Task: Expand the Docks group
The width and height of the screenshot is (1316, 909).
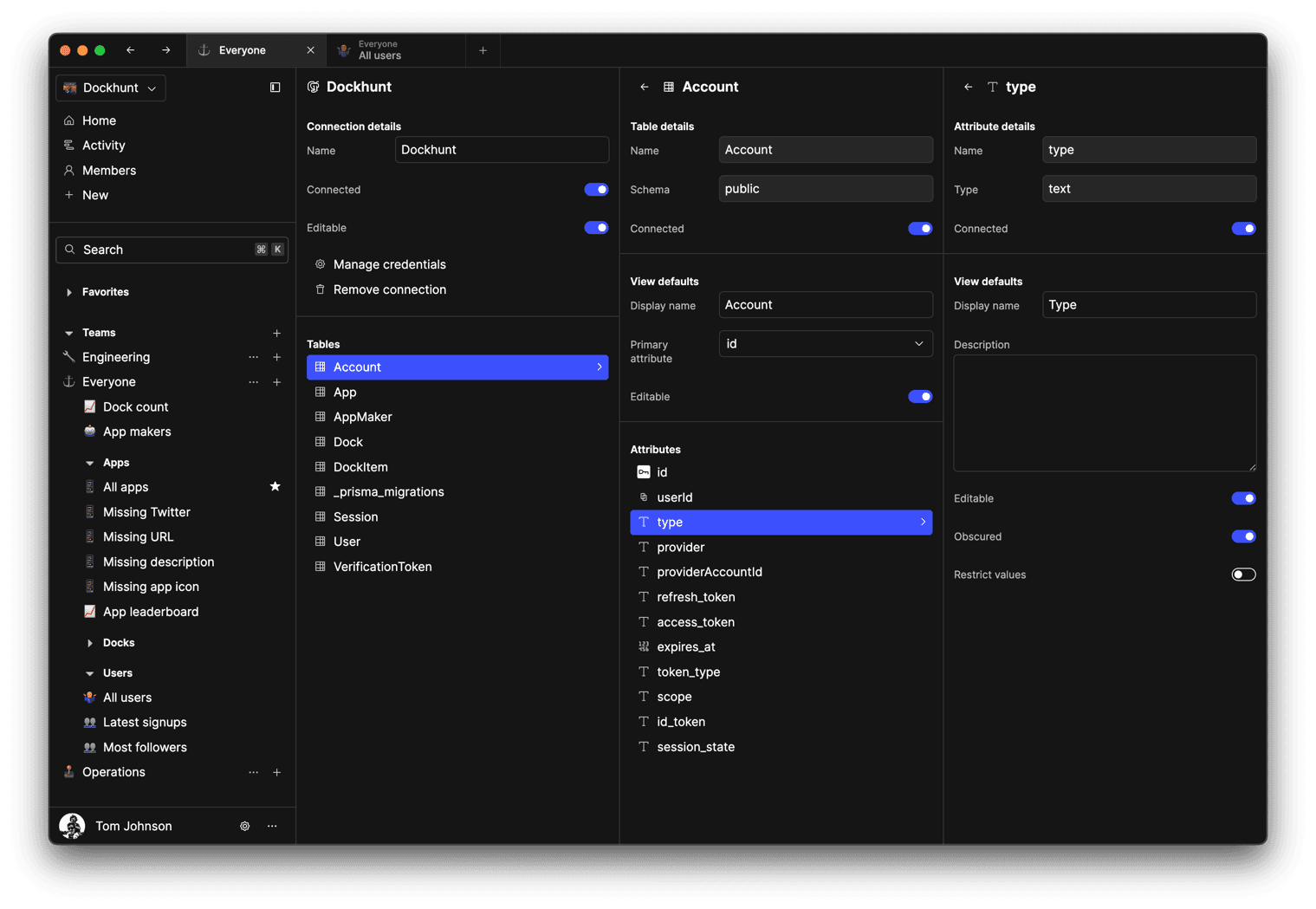Action: click(x=90, y=643)
